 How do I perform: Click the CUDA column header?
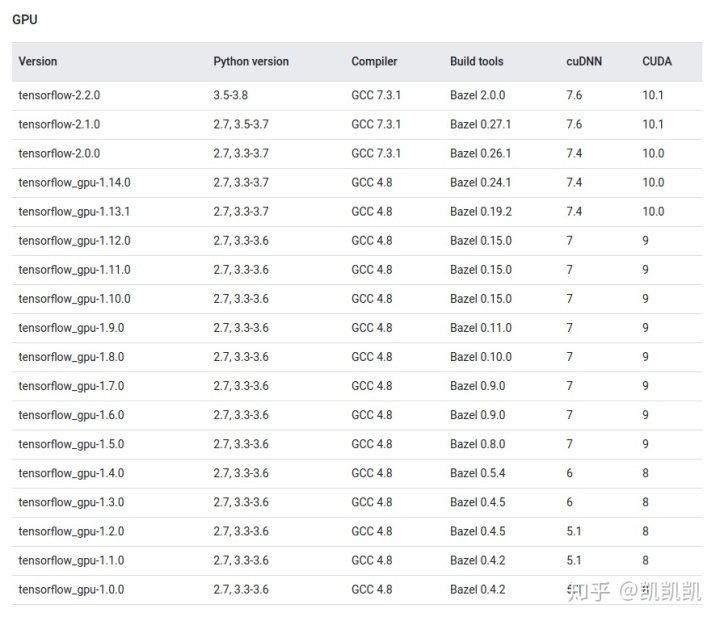tap(657, 62)
